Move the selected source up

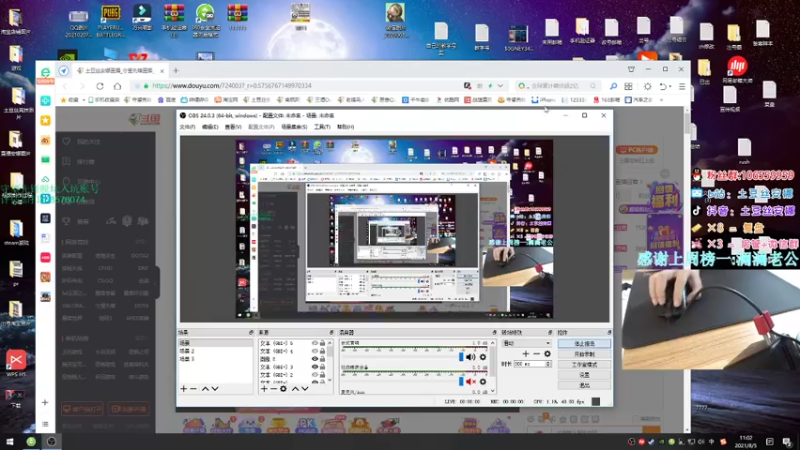pyautogui.click(x=295, y=389)
